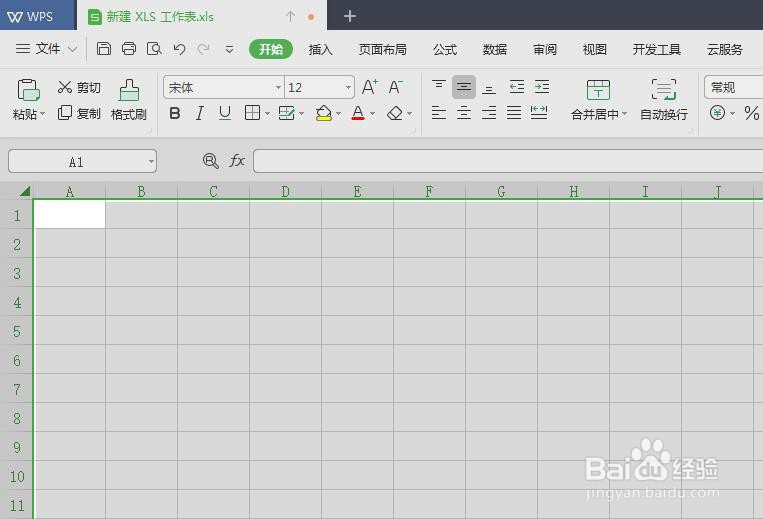This screenshot has width=763, height=519.
Task: Click the magnifier icon beside fx
Action: tap(210, 161)
